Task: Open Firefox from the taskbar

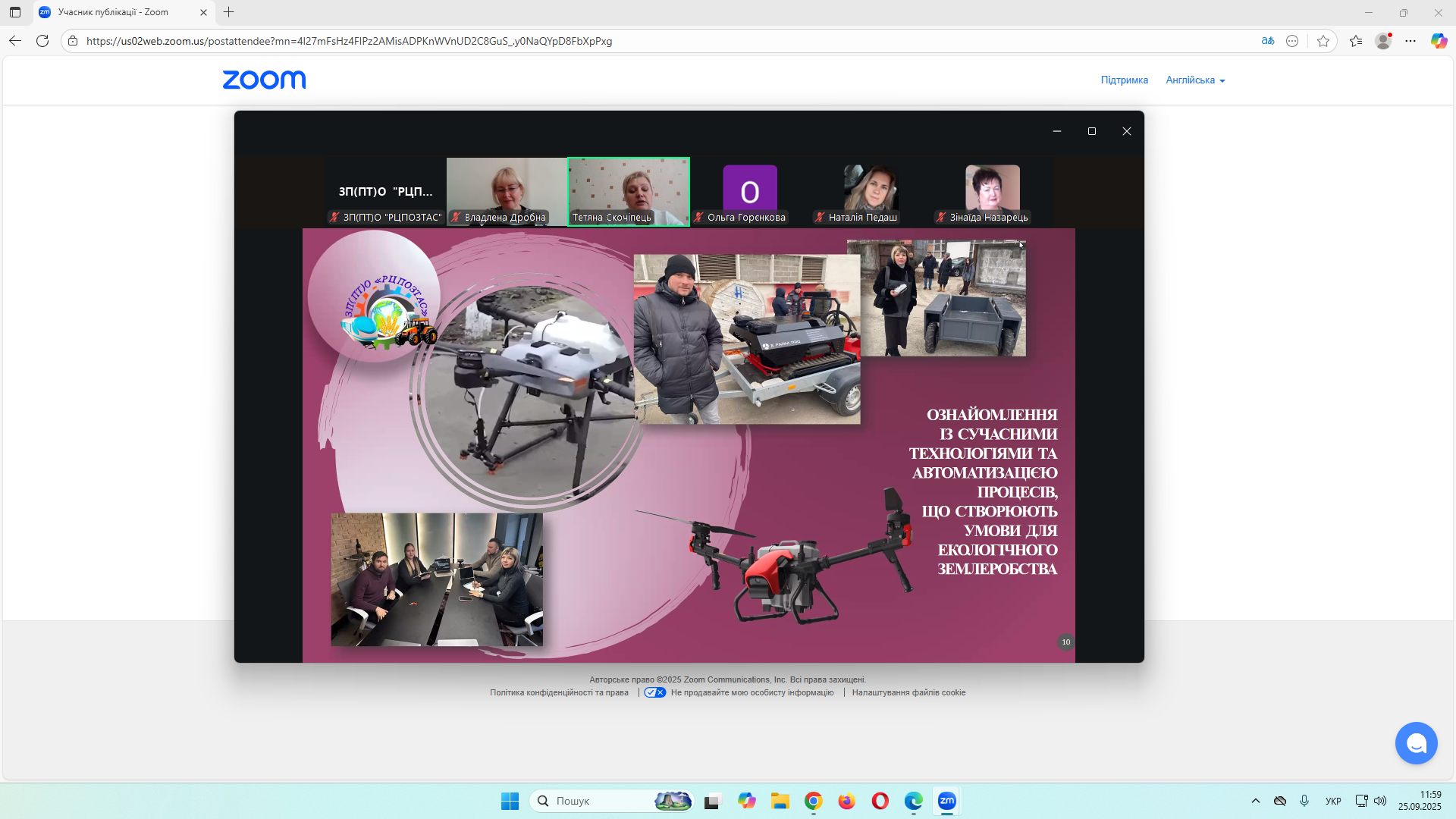Action: pyautogui.click(x=846, y=801)
